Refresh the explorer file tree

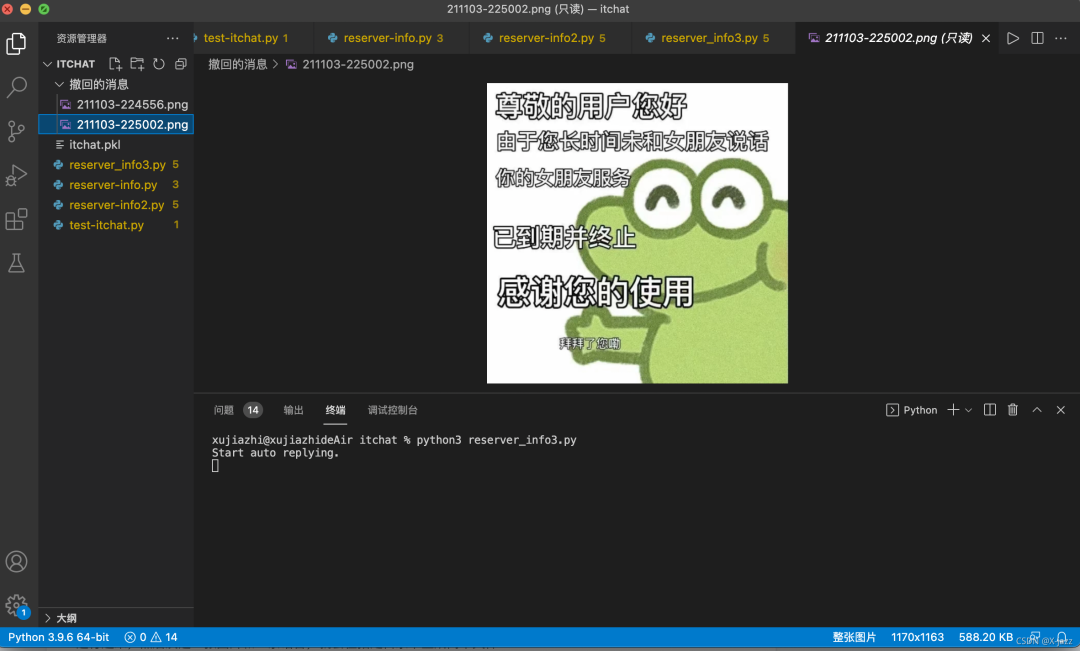pyautogui.click(x=159, y=64)
